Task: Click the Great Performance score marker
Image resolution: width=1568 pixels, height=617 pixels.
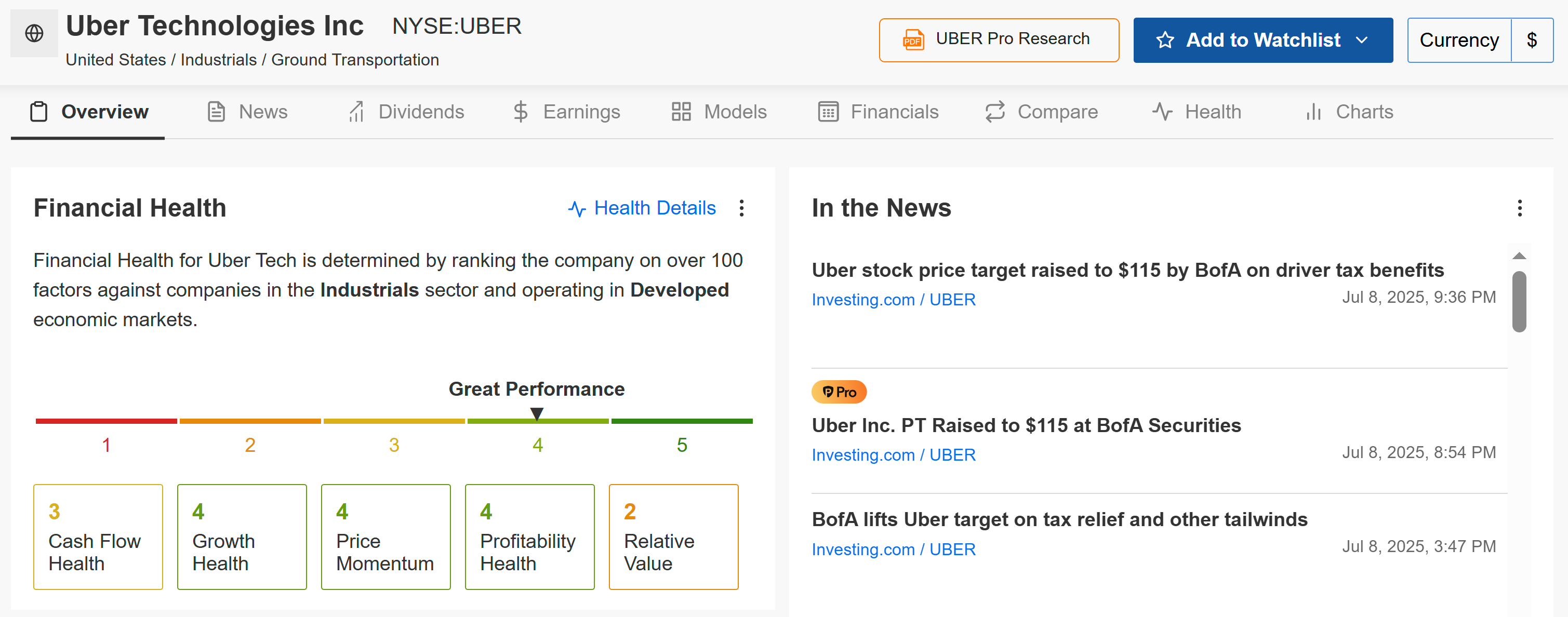Action: click(537, 414)
